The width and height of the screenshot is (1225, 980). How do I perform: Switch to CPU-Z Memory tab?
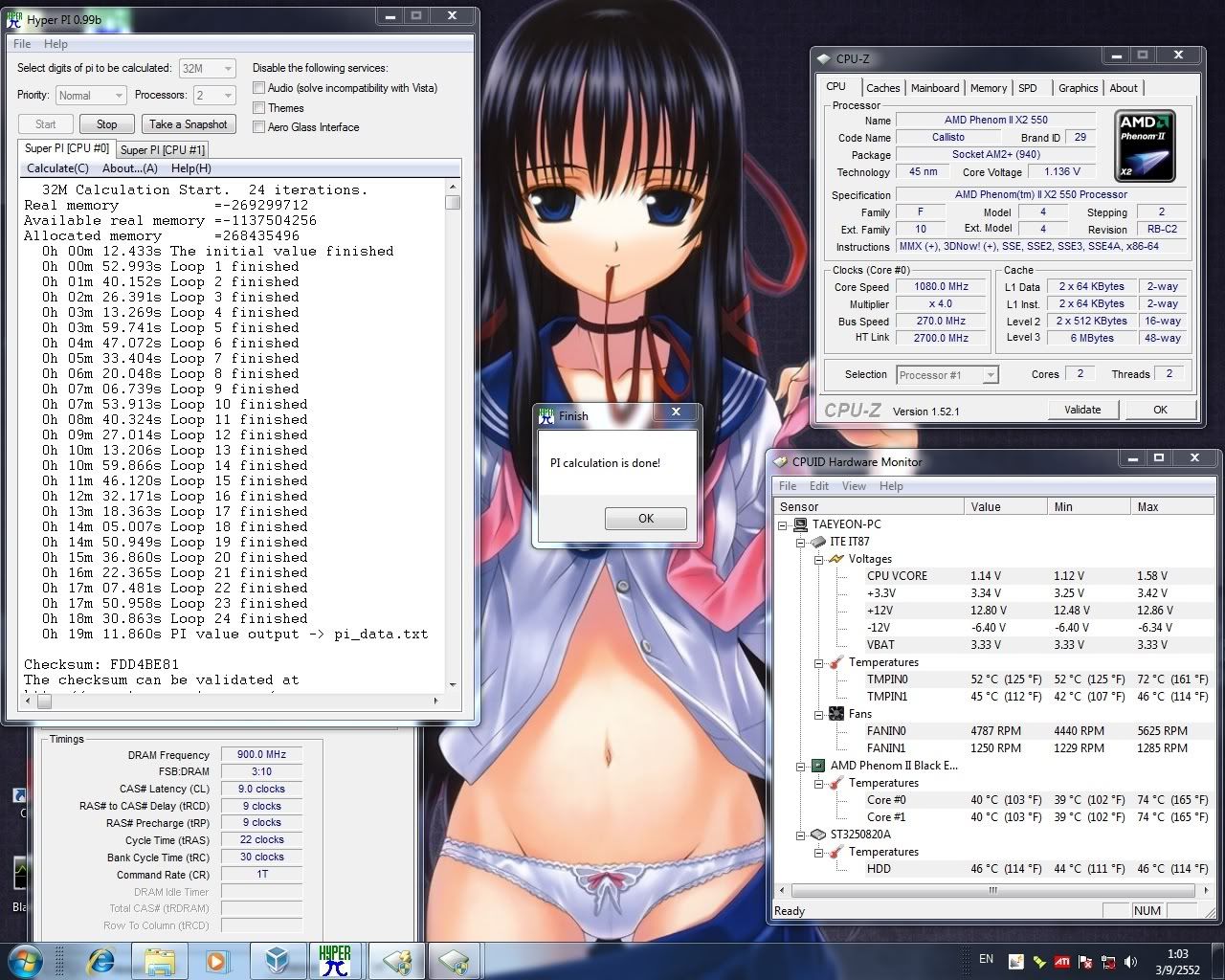point(989,88)
